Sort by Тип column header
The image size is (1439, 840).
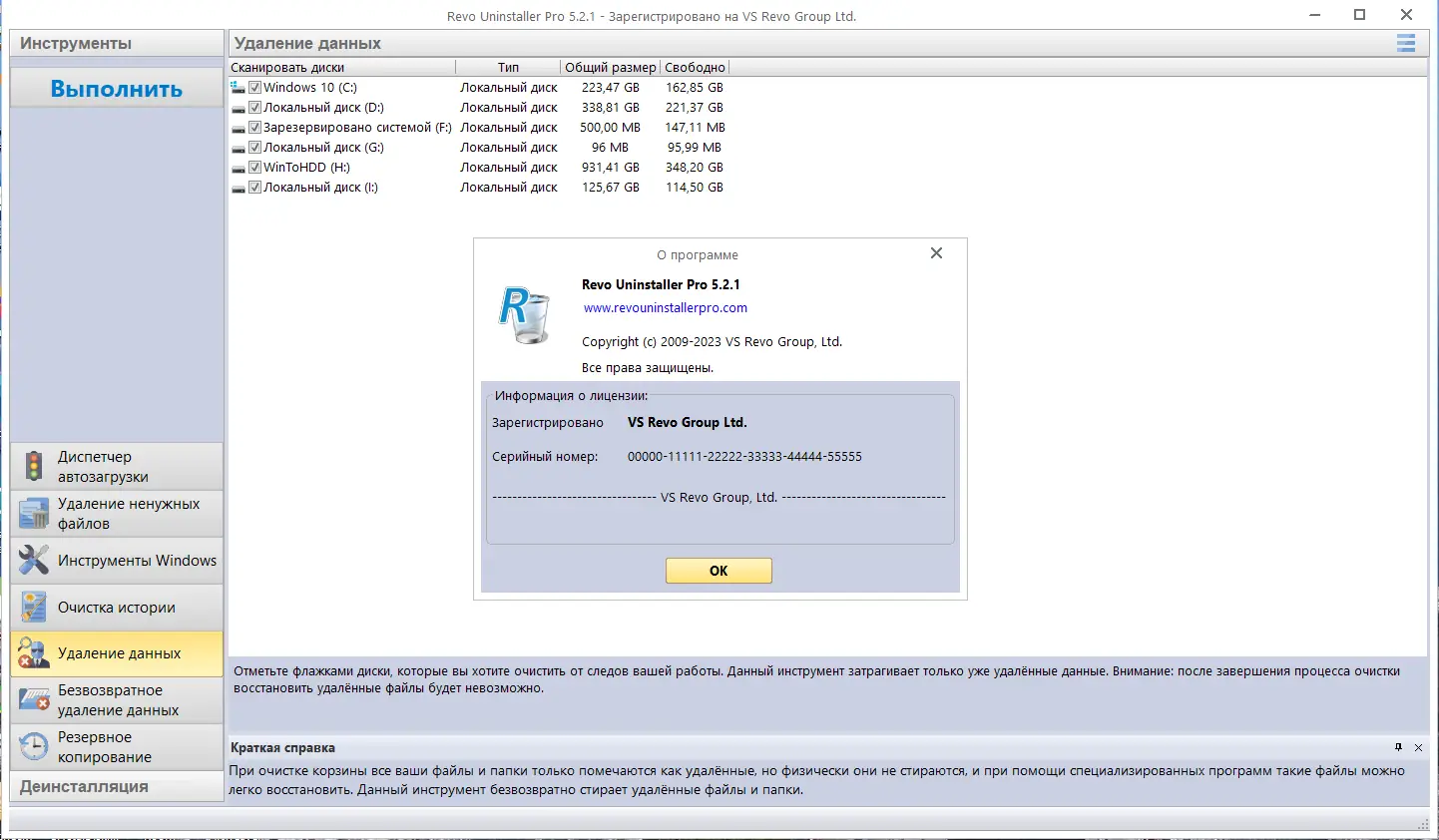[x=508, y=67]
